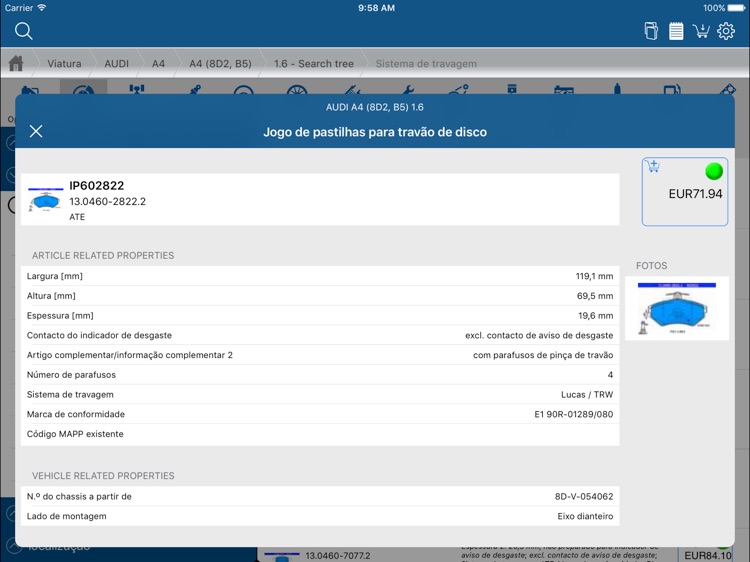Add IP602822 to cart via cart-plus icon
Screen dimensions: 750x562
click(x=653, y=166)
